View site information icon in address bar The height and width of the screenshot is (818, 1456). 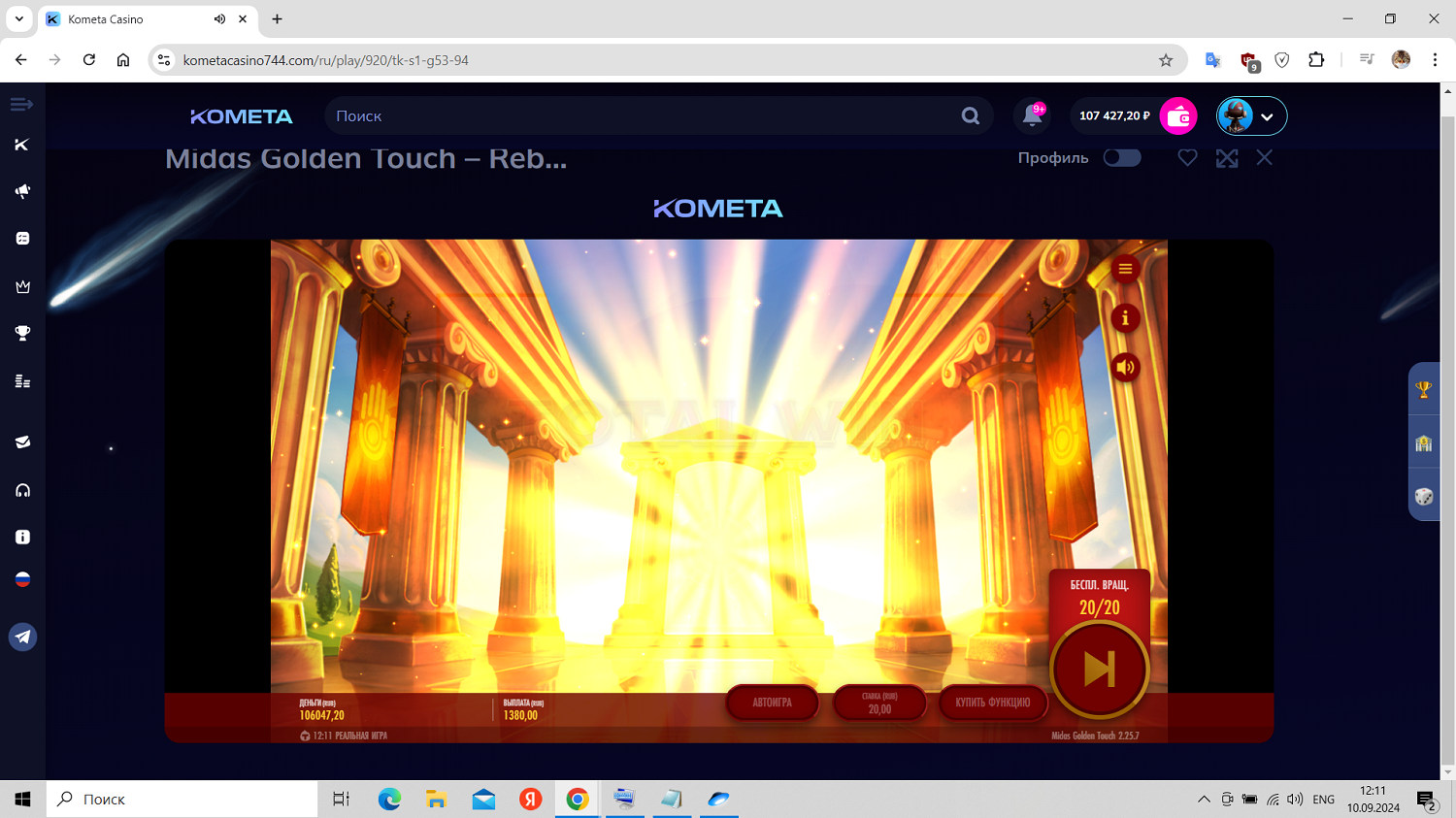tap(164, 60)
